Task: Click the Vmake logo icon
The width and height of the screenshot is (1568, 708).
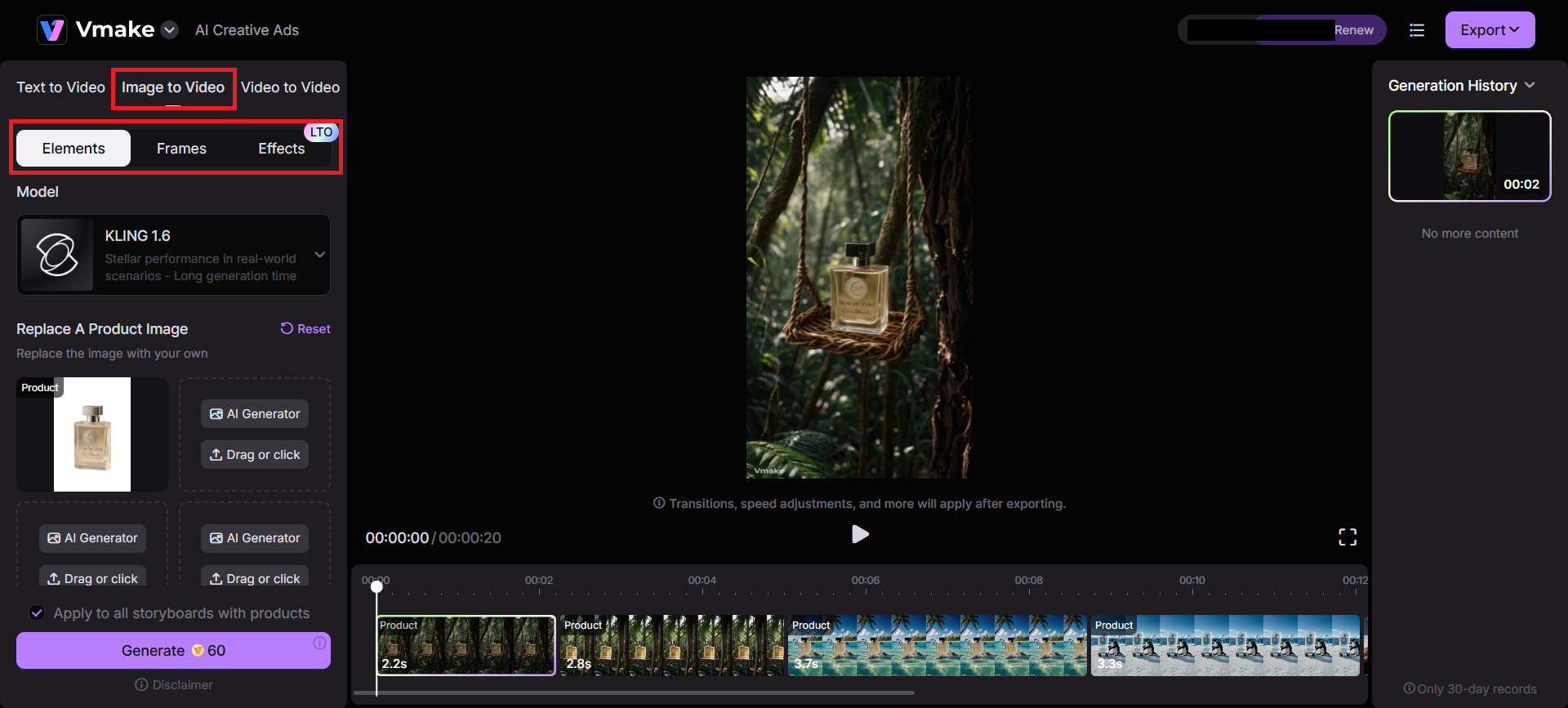Action: (51, 30)
